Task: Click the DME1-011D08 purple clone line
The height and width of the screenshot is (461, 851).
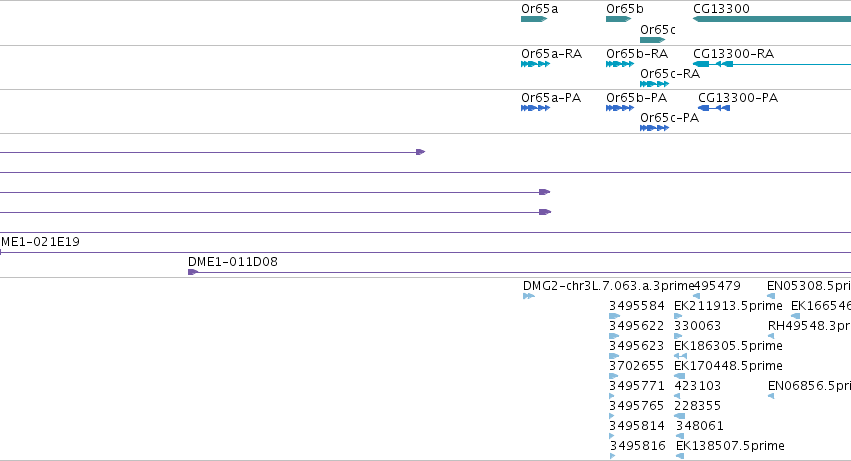Action: pos(519,272)
